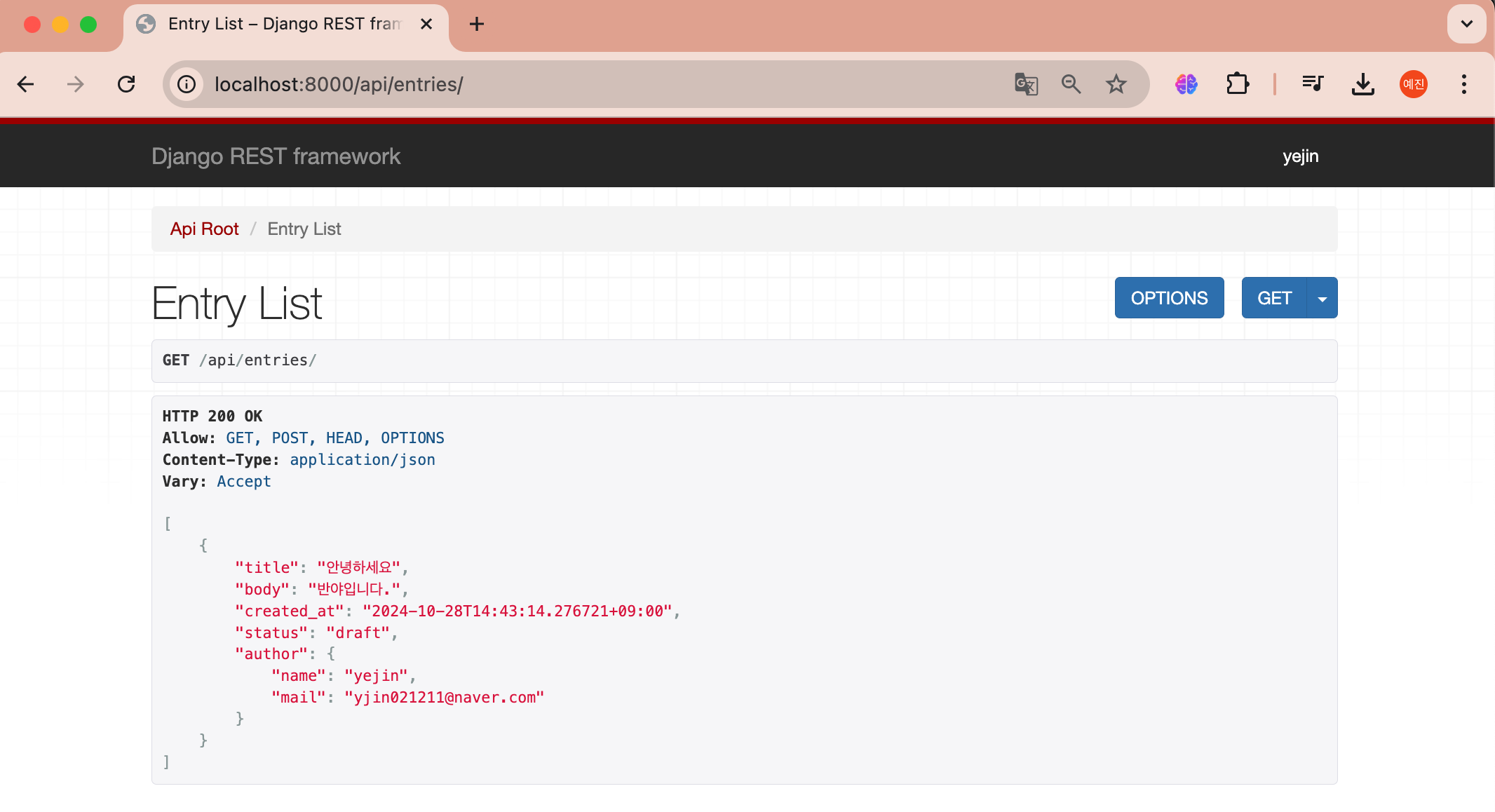This screenshot has width=1495, height=812.
Task: Open the Extensions puzzle icon
Action: point(1238,85)
